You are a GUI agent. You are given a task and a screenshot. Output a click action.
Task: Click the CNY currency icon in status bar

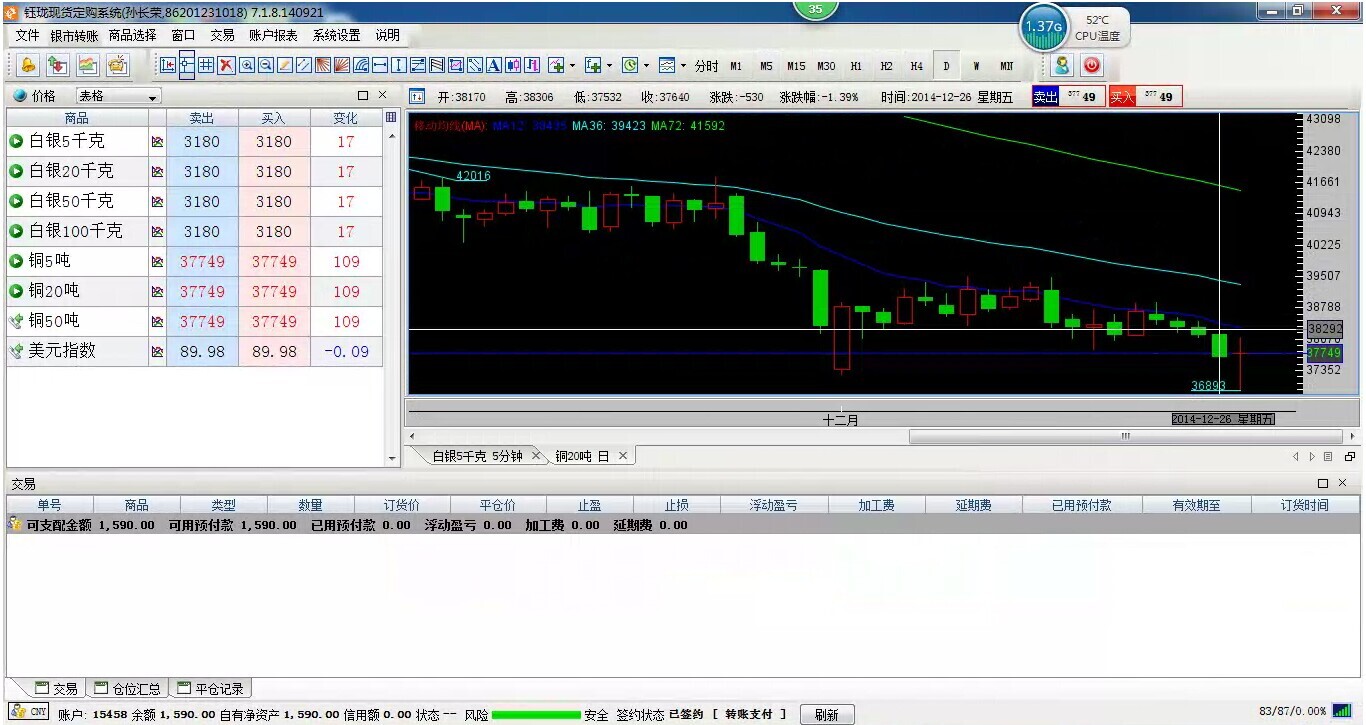30,712
